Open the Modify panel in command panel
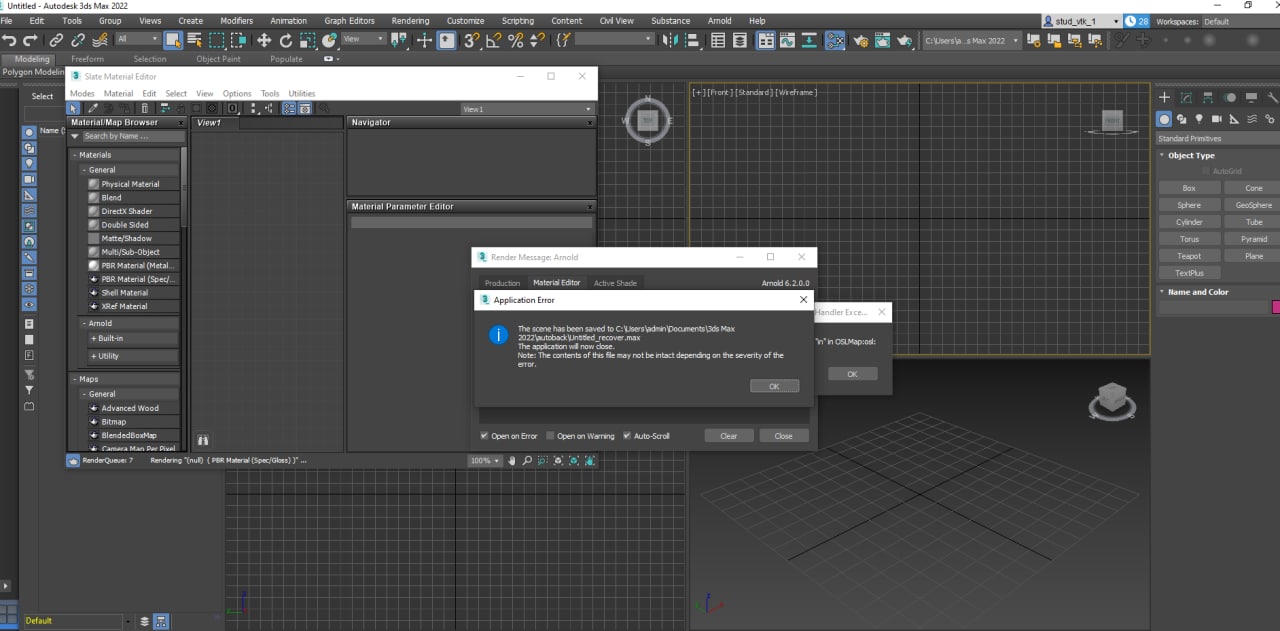 coord(1186,97)
